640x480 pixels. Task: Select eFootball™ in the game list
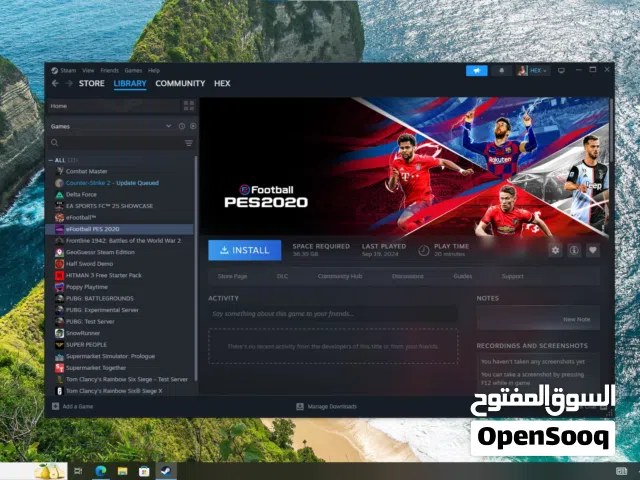point(120,218)
